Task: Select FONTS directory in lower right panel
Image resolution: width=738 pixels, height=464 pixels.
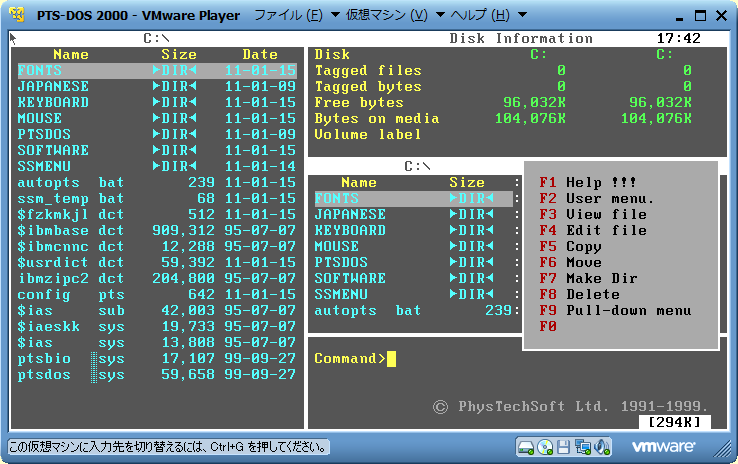Action: pos(414,199)
